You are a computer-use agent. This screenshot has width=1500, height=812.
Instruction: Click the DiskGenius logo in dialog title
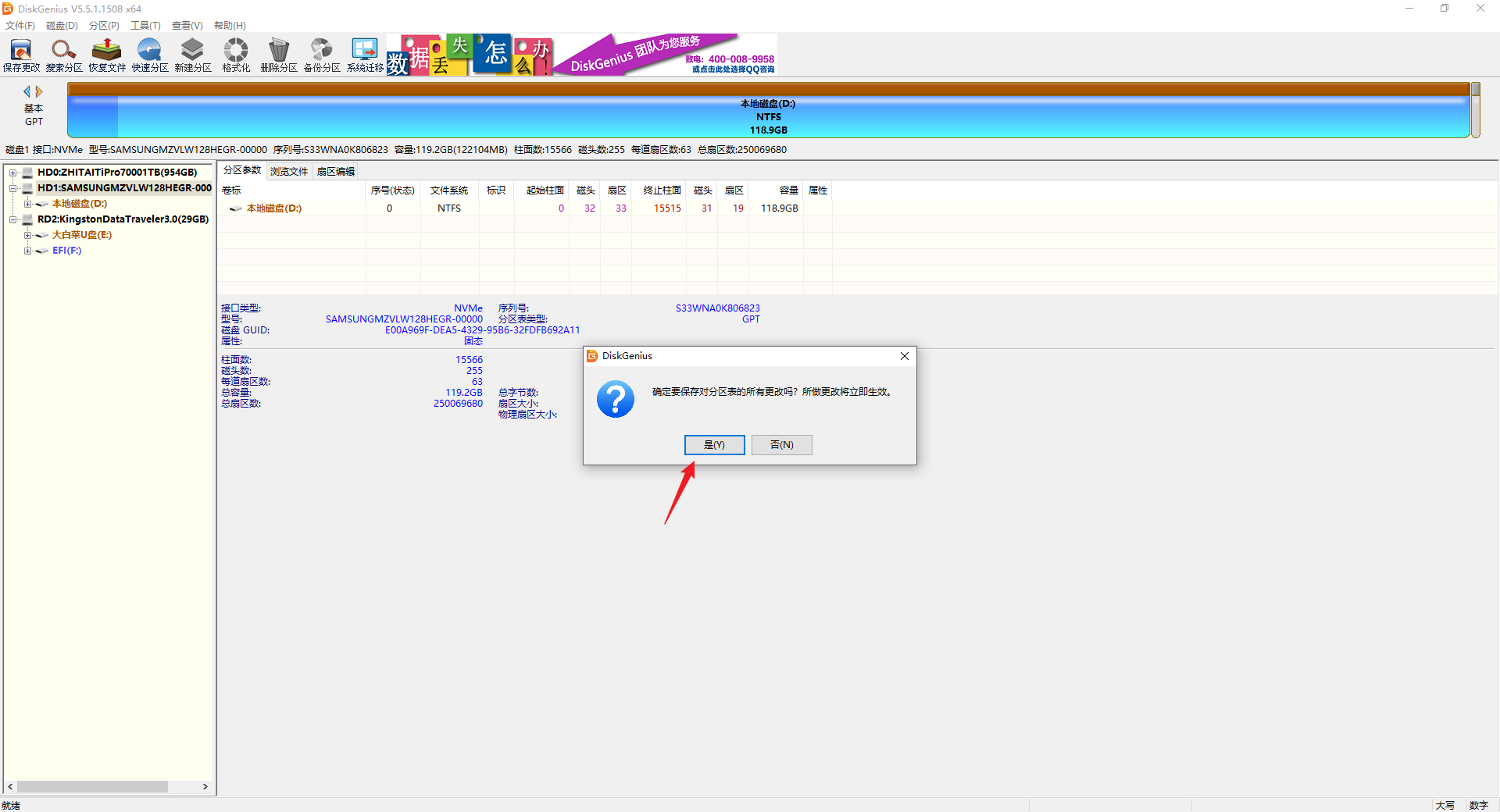click(592, 356)
